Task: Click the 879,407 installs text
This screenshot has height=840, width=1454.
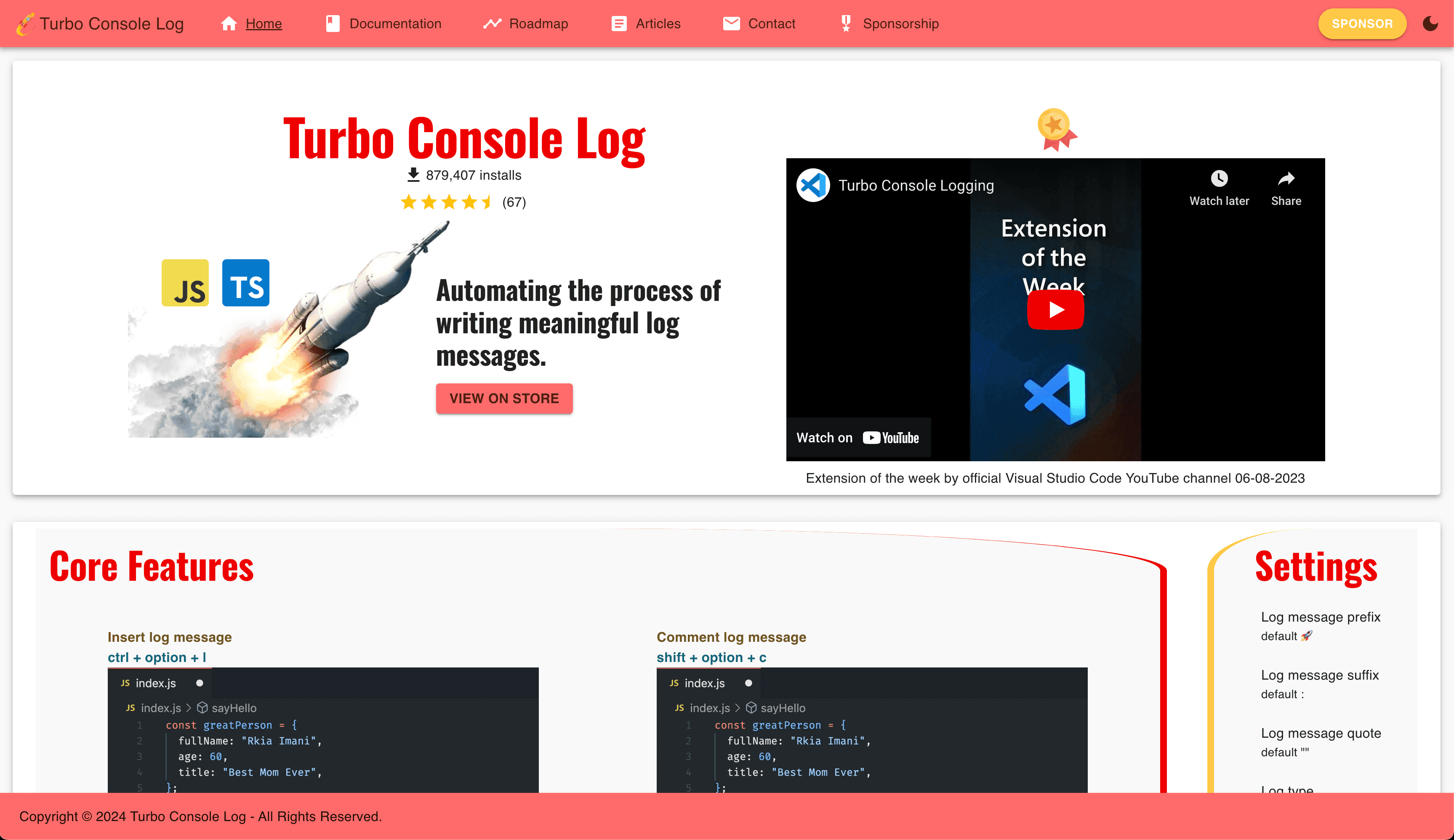Action: [x=474, y=175]
